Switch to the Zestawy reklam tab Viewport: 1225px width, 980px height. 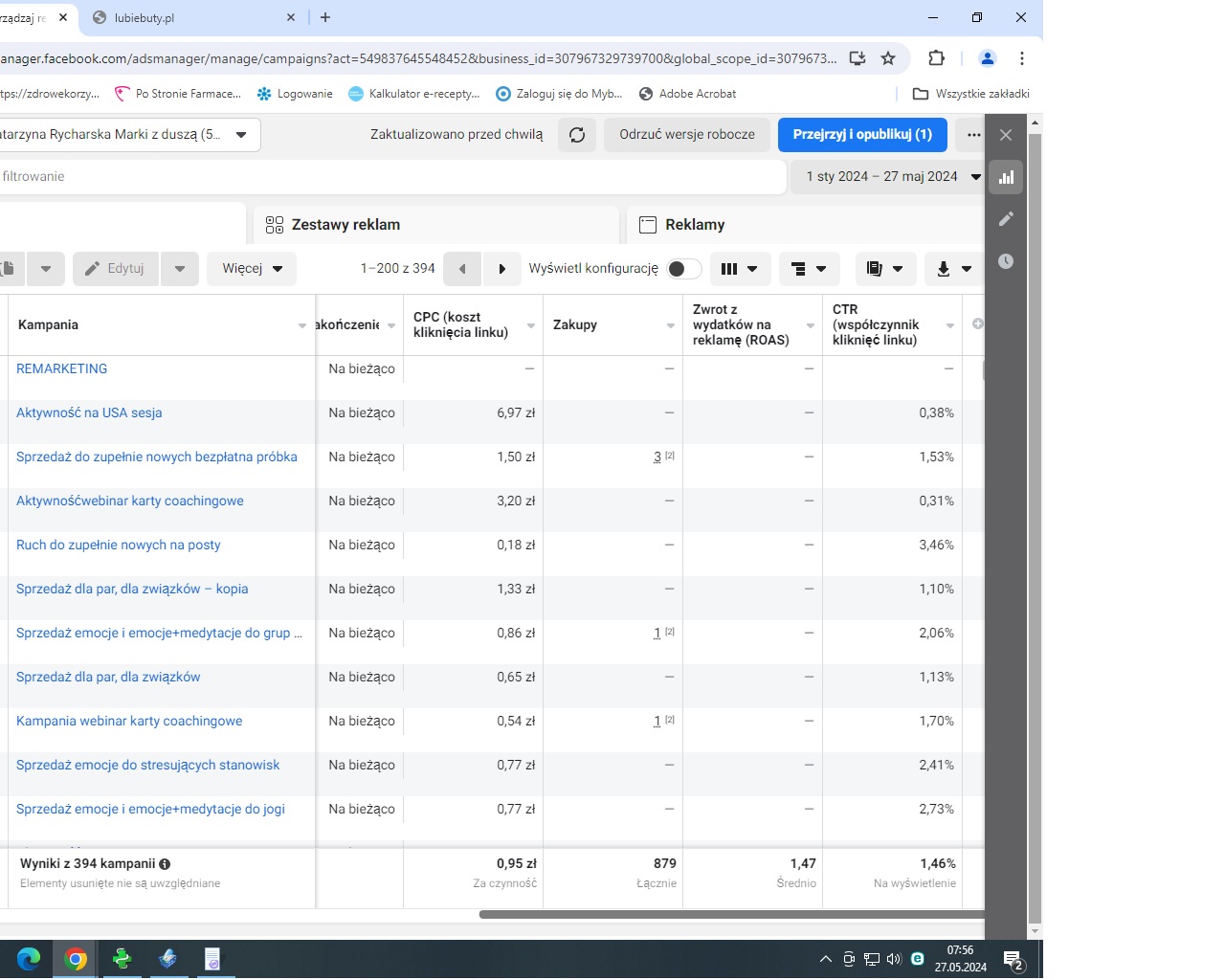pos(435,225)
